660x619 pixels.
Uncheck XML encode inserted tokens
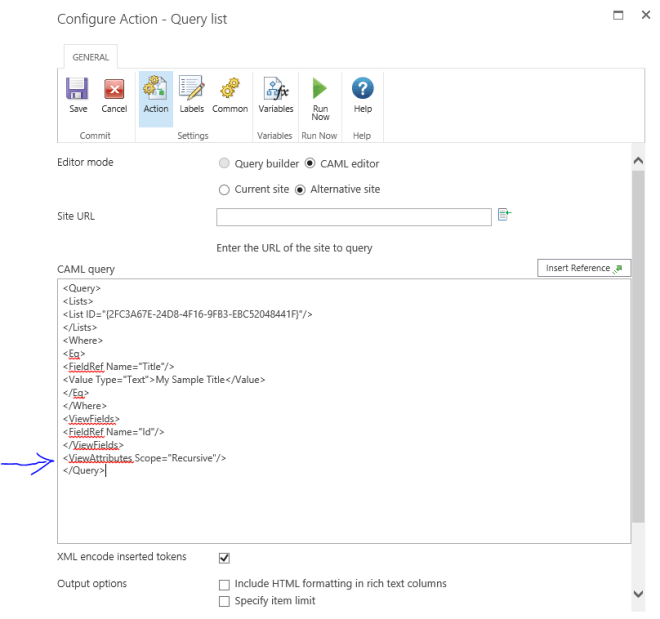[224, 558]
